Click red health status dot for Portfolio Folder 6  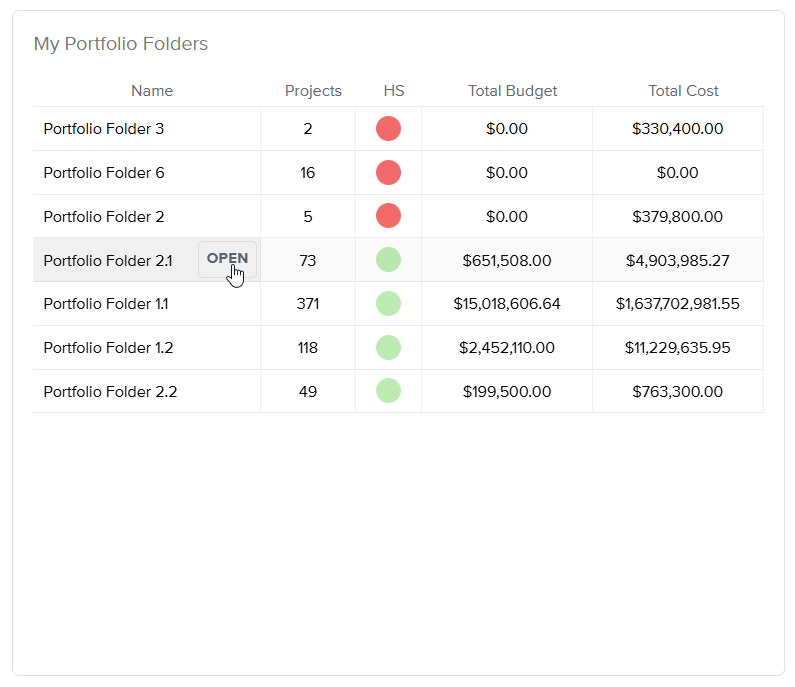(x=388, y=173)
